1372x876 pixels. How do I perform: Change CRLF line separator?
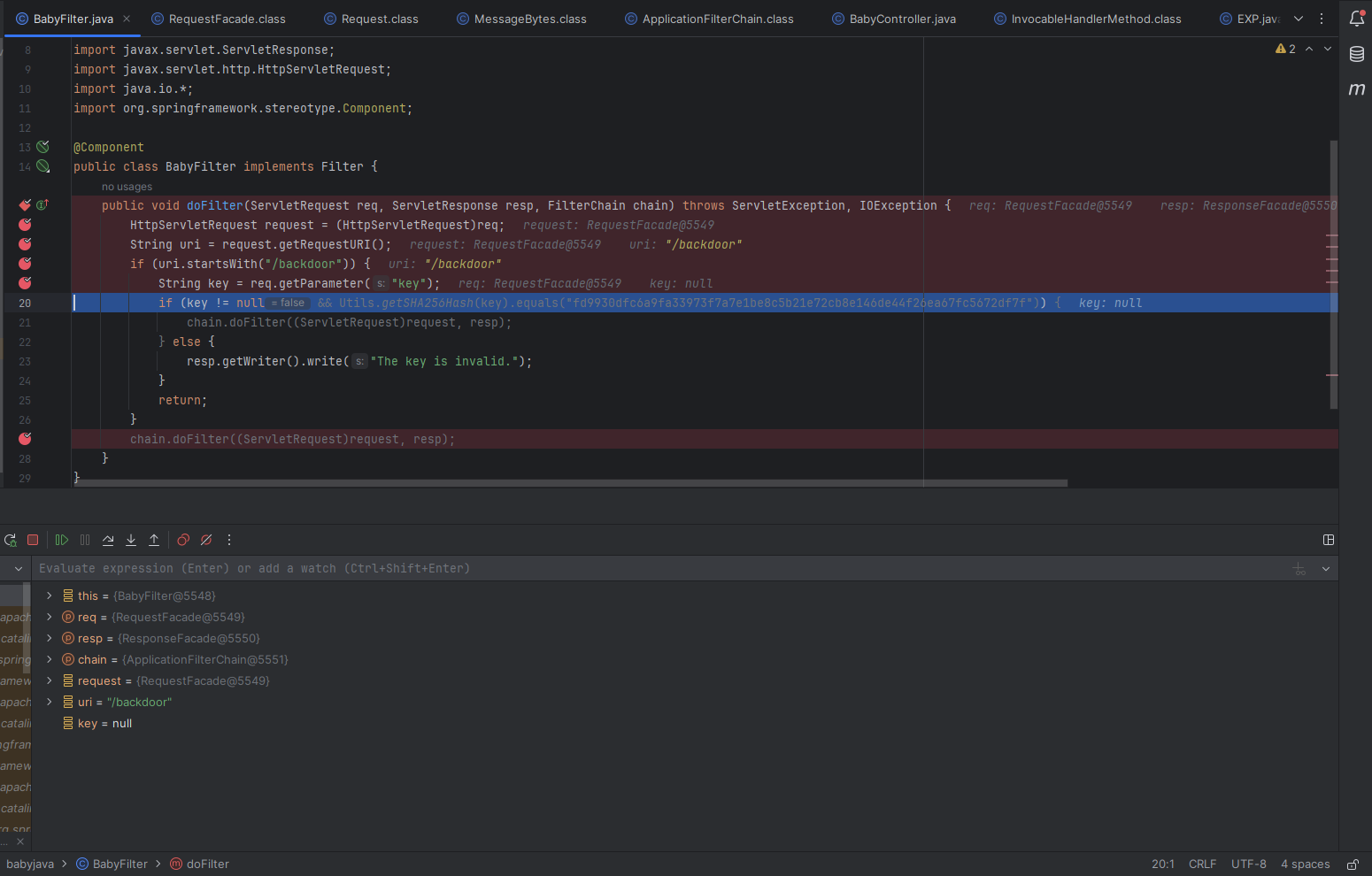(x=1202, y=864)
